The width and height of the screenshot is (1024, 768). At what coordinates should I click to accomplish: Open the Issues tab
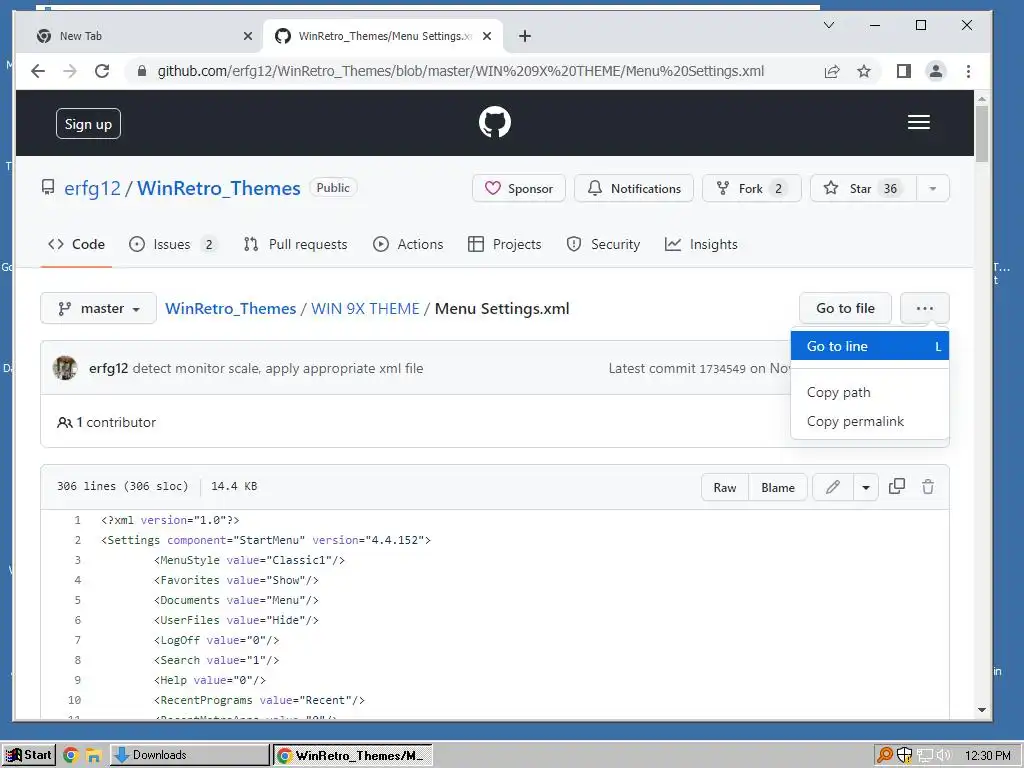(172, 244)
